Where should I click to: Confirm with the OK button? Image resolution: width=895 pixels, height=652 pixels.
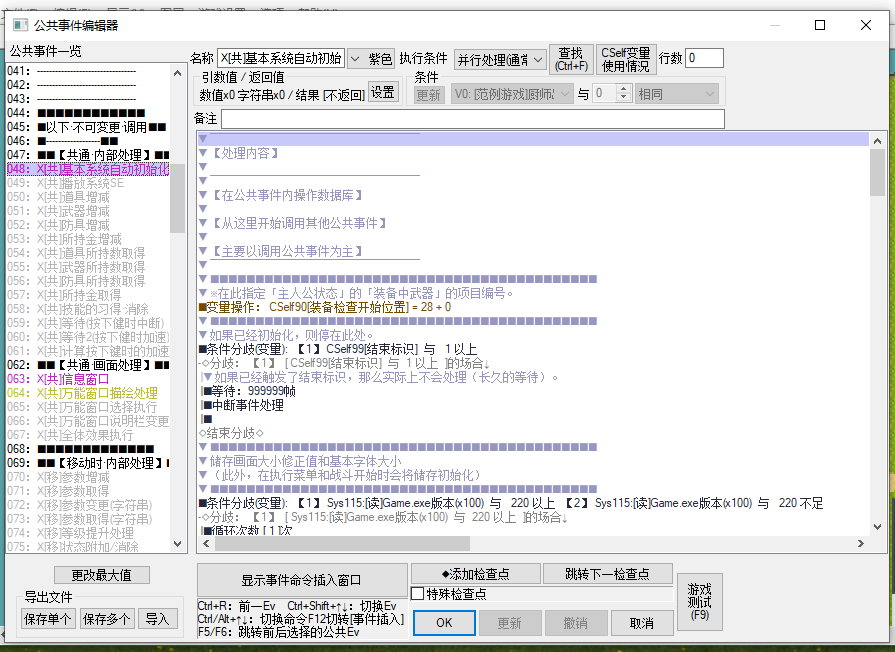tap(444, 623)
